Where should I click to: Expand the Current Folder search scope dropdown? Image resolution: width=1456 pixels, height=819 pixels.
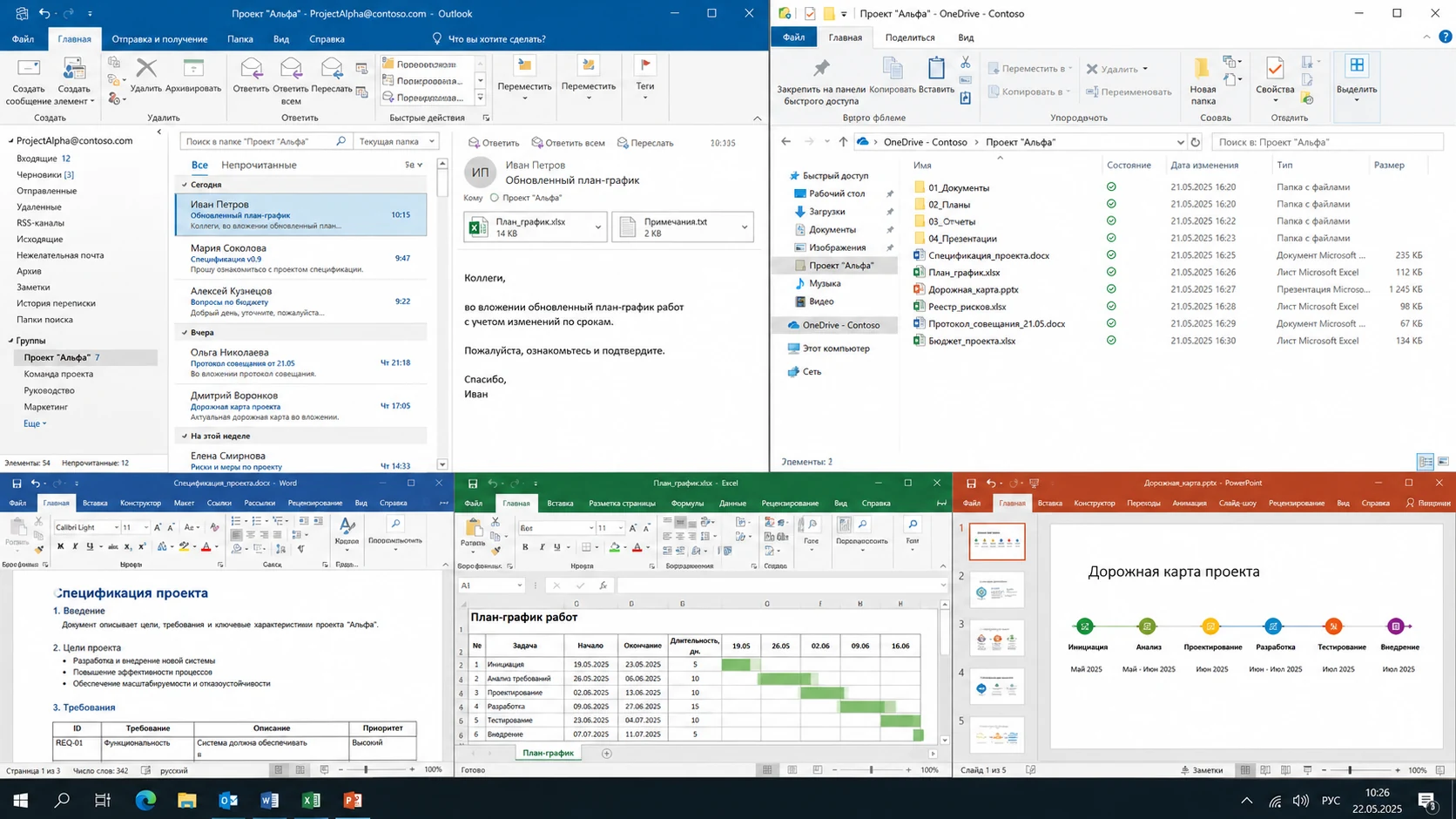(431, 141)
